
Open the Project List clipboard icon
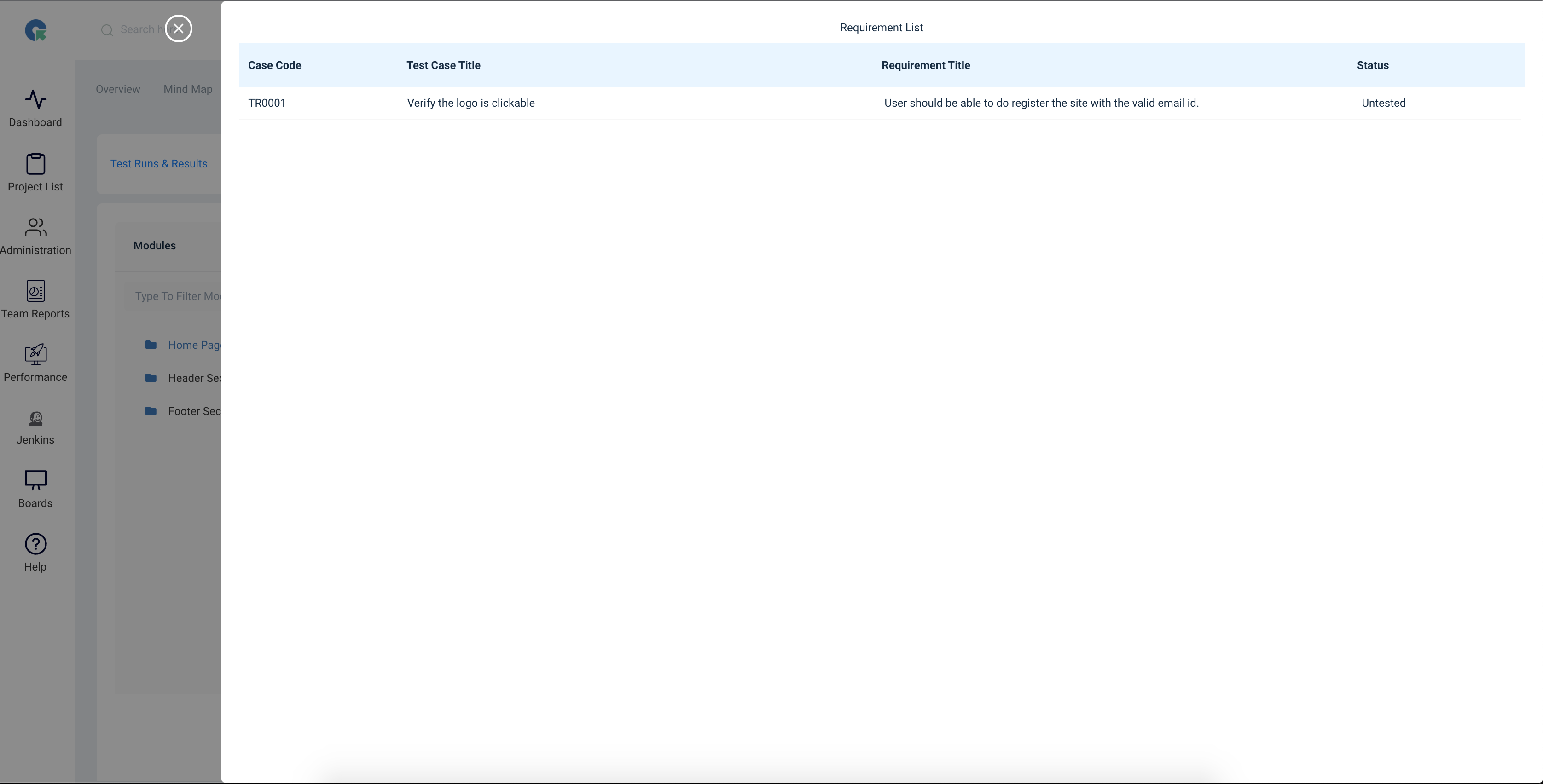pos(35,163)
